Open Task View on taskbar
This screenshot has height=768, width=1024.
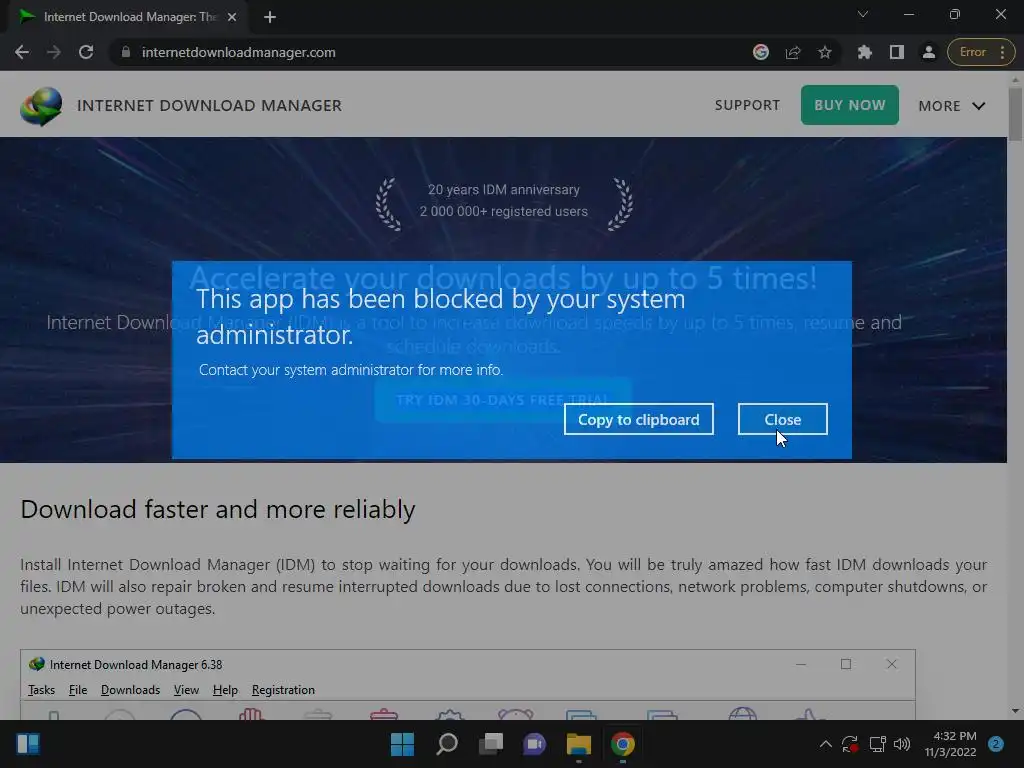pos(490,744)
